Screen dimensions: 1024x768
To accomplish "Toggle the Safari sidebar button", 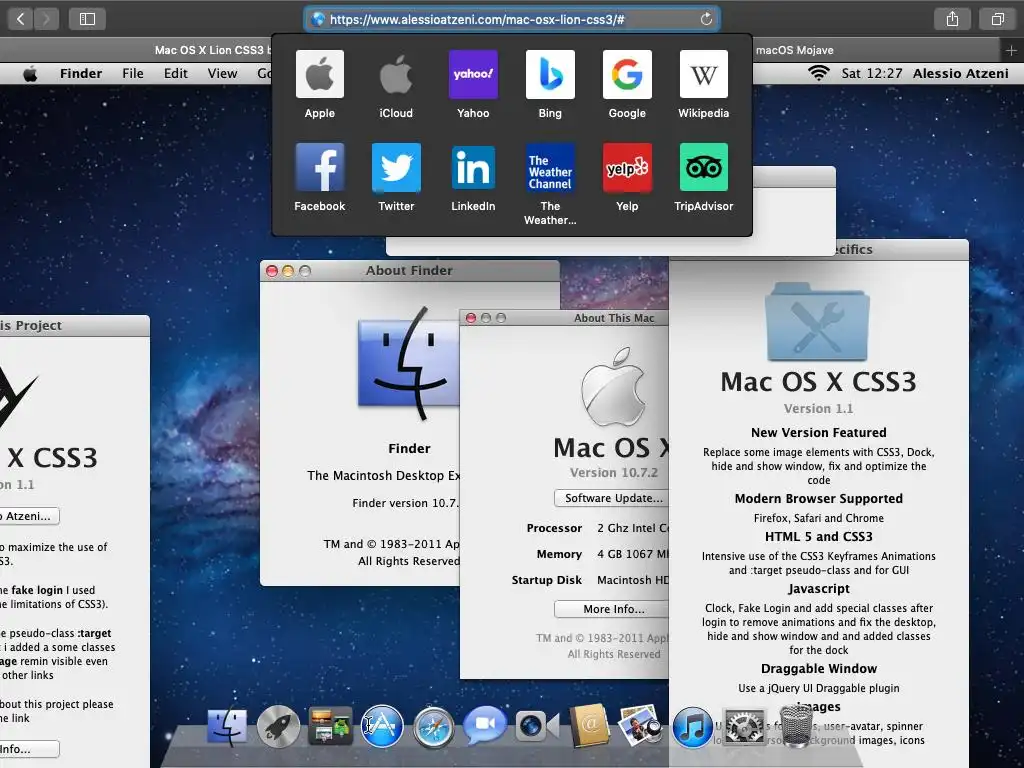I will click(88, 19).
